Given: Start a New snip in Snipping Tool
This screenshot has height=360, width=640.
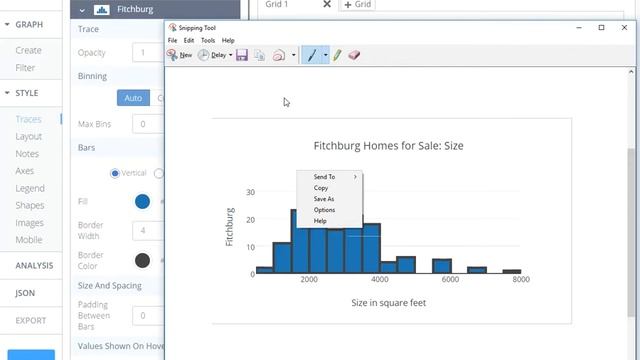Looking at the screenshot, I should 179,55.
